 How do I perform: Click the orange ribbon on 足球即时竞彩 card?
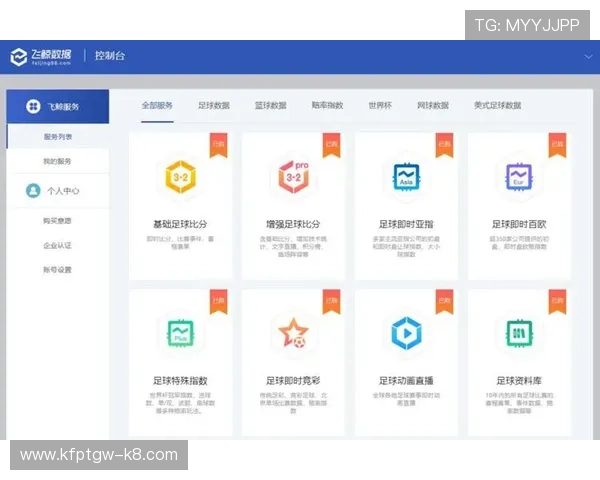pyautogui.click(x=331, y=302)
